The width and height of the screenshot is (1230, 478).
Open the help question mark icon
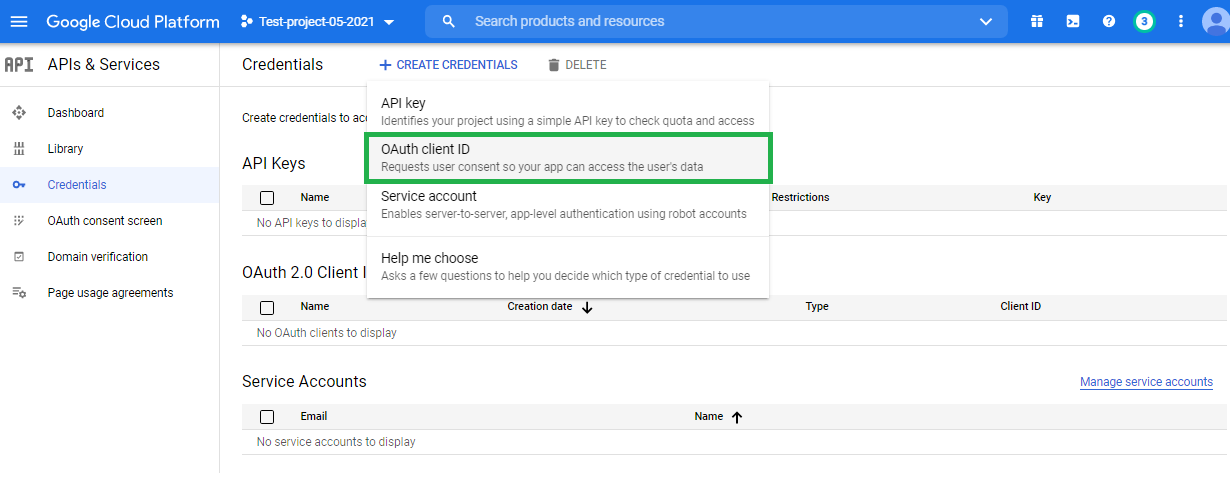point(1109,21)
